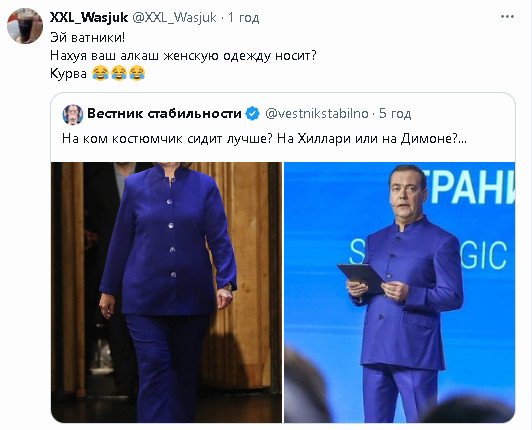Open the three-dot more options menu
This screenshot has height=430, width=532.
pos(507,17)
